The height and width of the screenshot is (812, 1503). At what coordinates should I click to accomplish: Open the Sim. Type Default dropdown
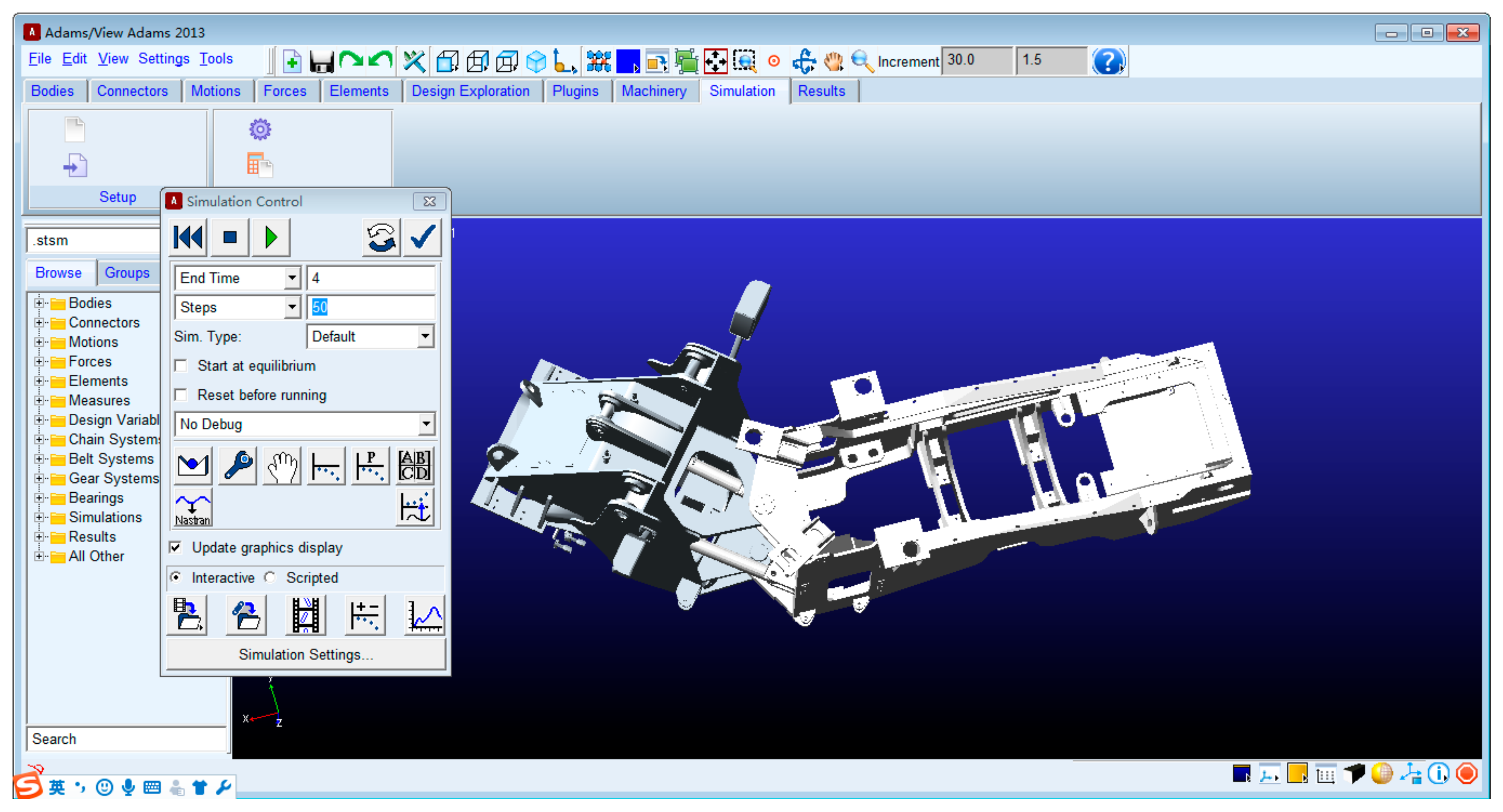(x=425, y=336)
